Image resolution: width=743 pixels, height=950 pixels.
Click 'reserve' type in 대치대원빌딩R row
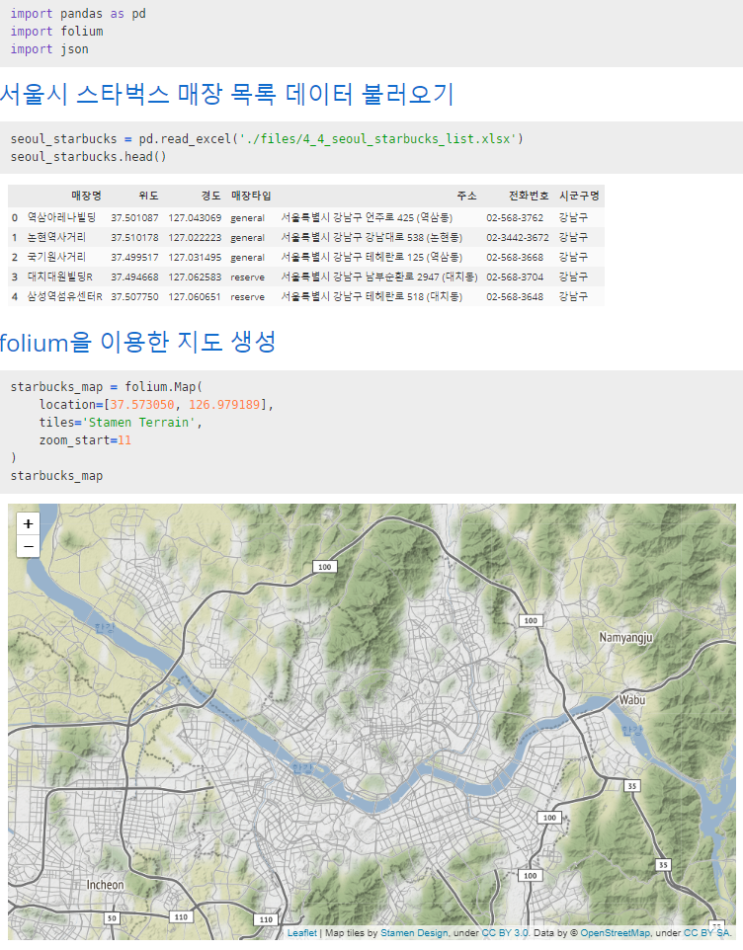pyautogui.click(x=247, y=277)
